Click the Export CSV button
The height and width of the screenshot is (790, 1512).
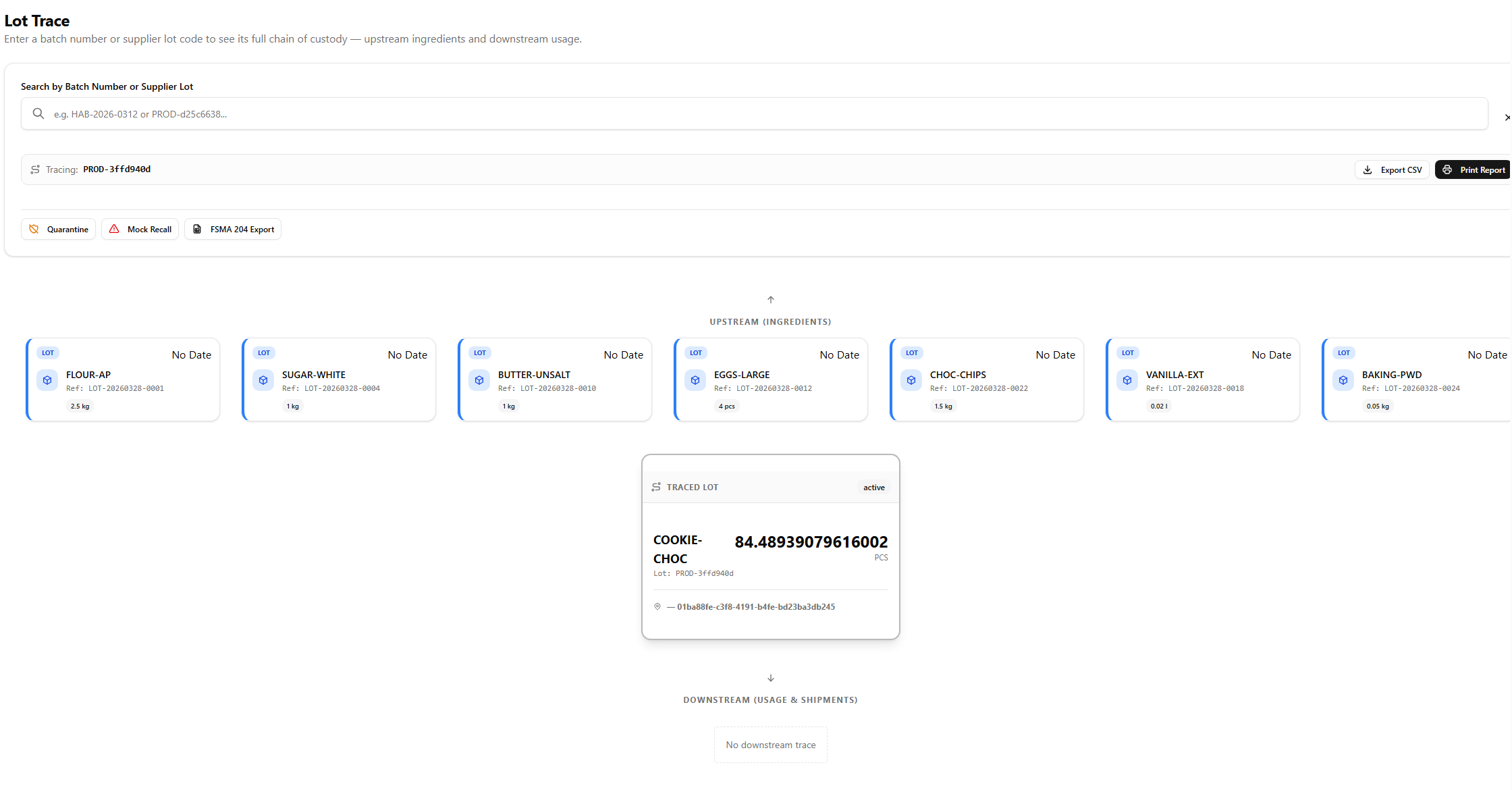pyautogui.click(x=1392, y=169)
